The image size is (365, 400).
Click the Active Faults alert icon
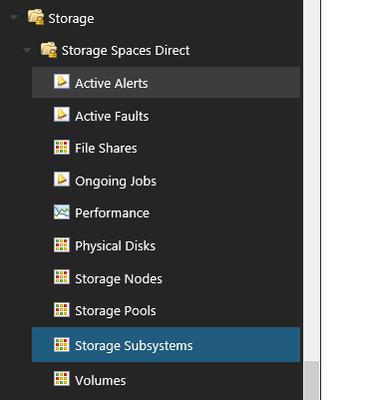pyautogui.click(x=62, y=115)
